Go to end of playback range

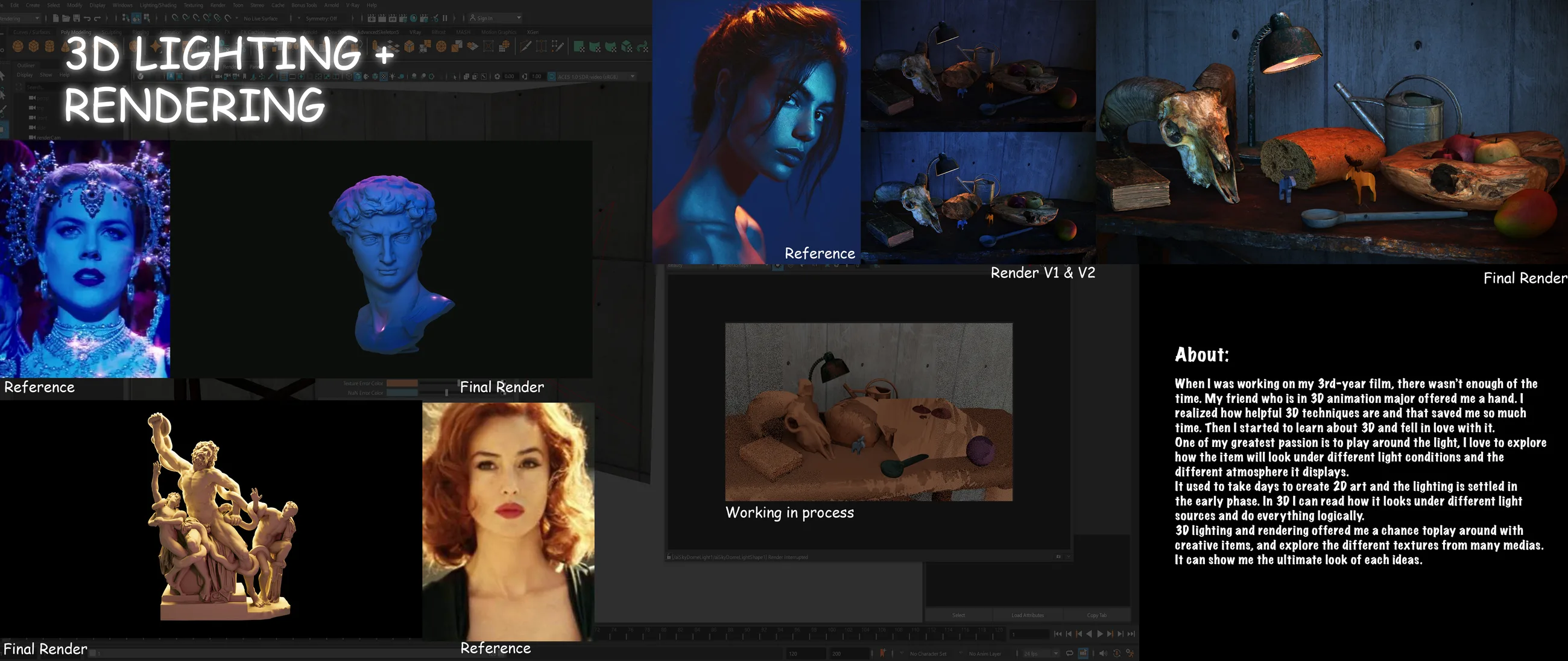point(1131,634)
